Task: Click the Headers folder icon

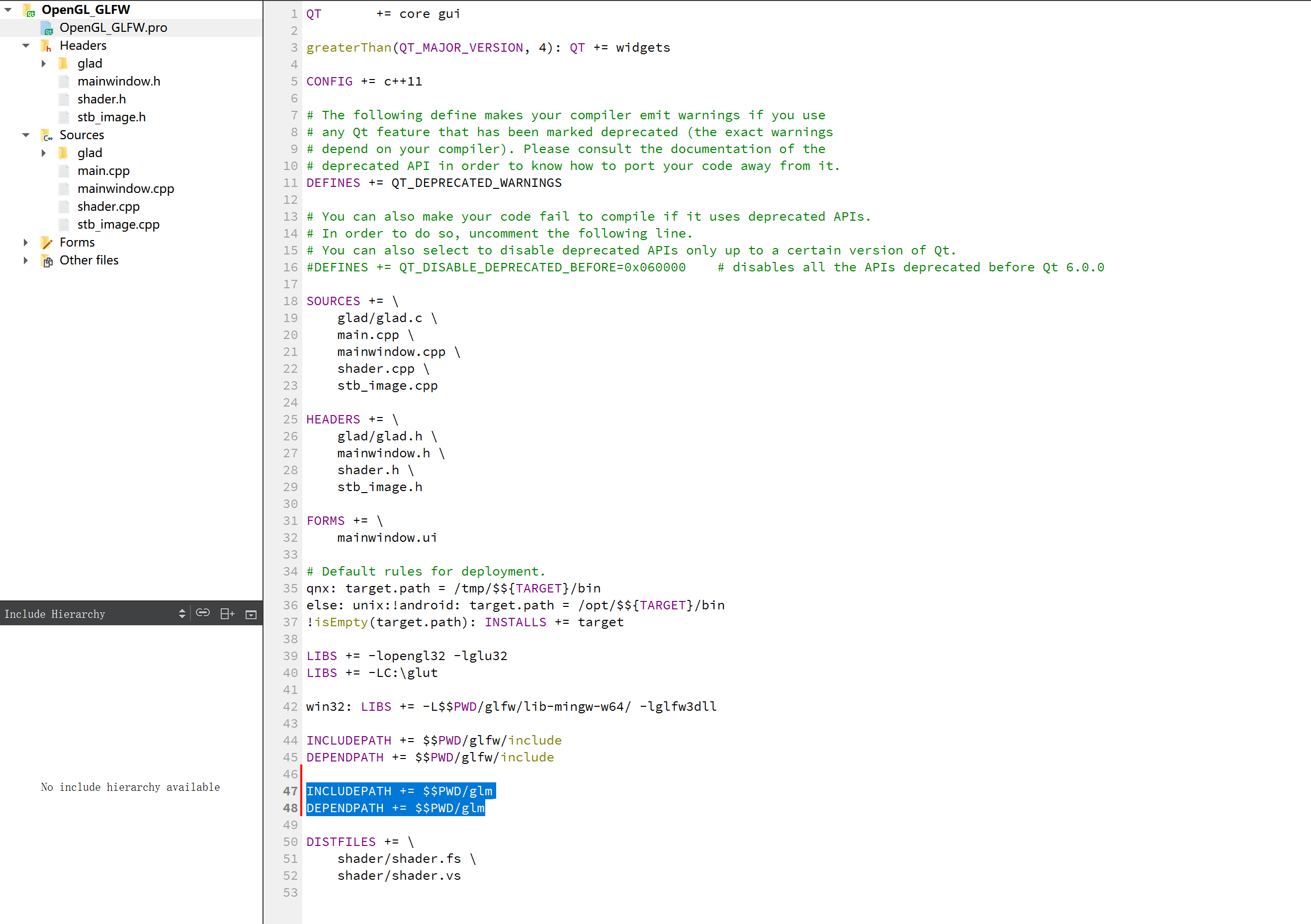Action: 47,46
